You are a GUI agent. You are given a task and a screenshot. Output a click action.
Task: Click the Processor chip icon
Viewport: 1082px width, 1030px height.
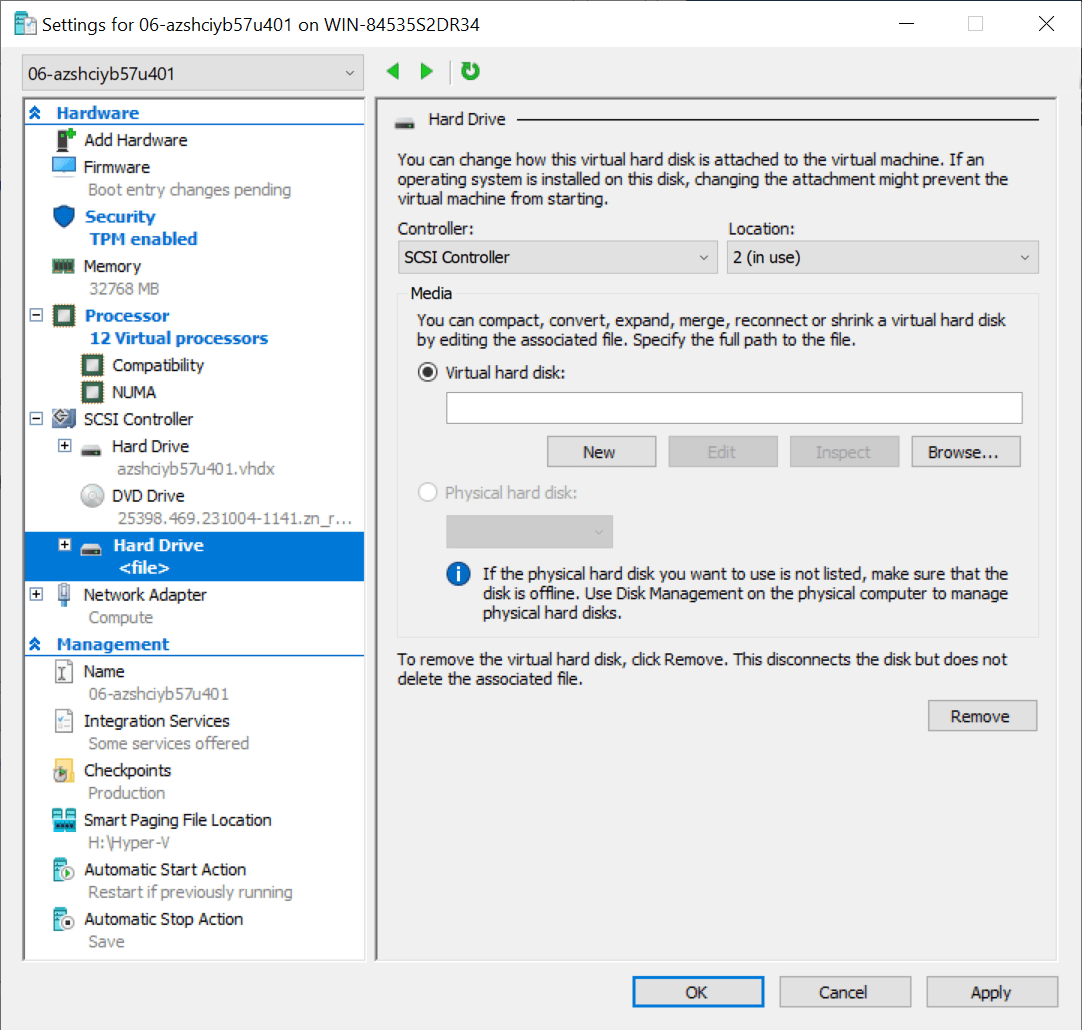coord(64,316)
